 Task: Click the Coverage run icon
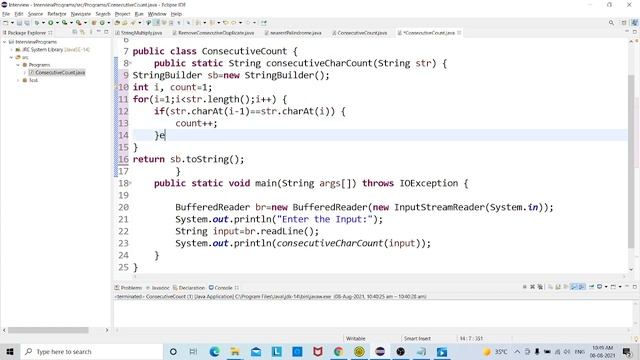64,23
